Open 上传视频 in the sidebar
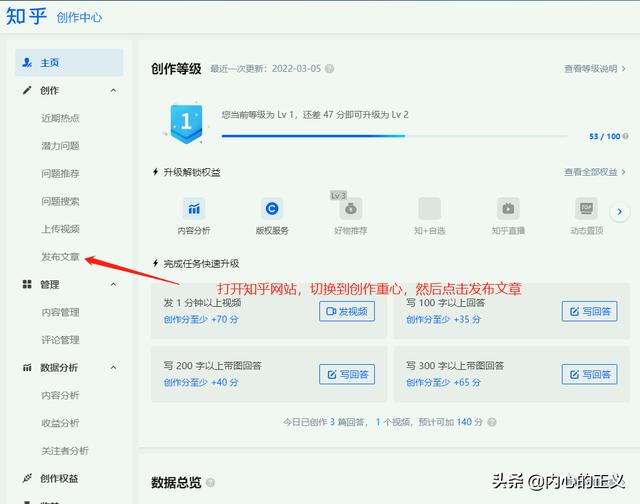 [x=60, y=229]
